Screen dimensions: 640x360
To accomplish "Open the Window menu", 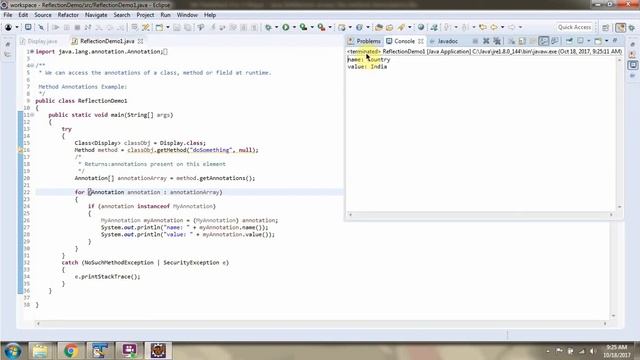I will click(187, 15).
